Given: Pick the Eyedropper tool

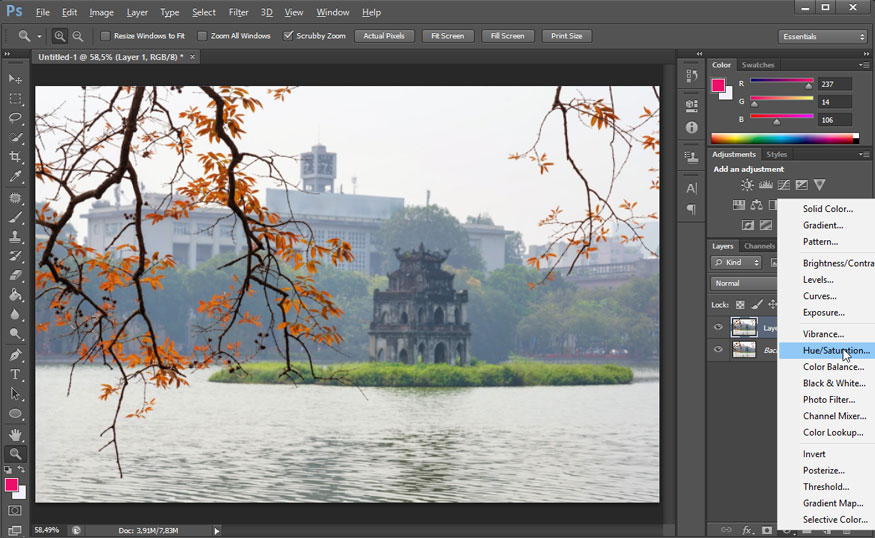Looking at the screenshot, I should [15, 177].
